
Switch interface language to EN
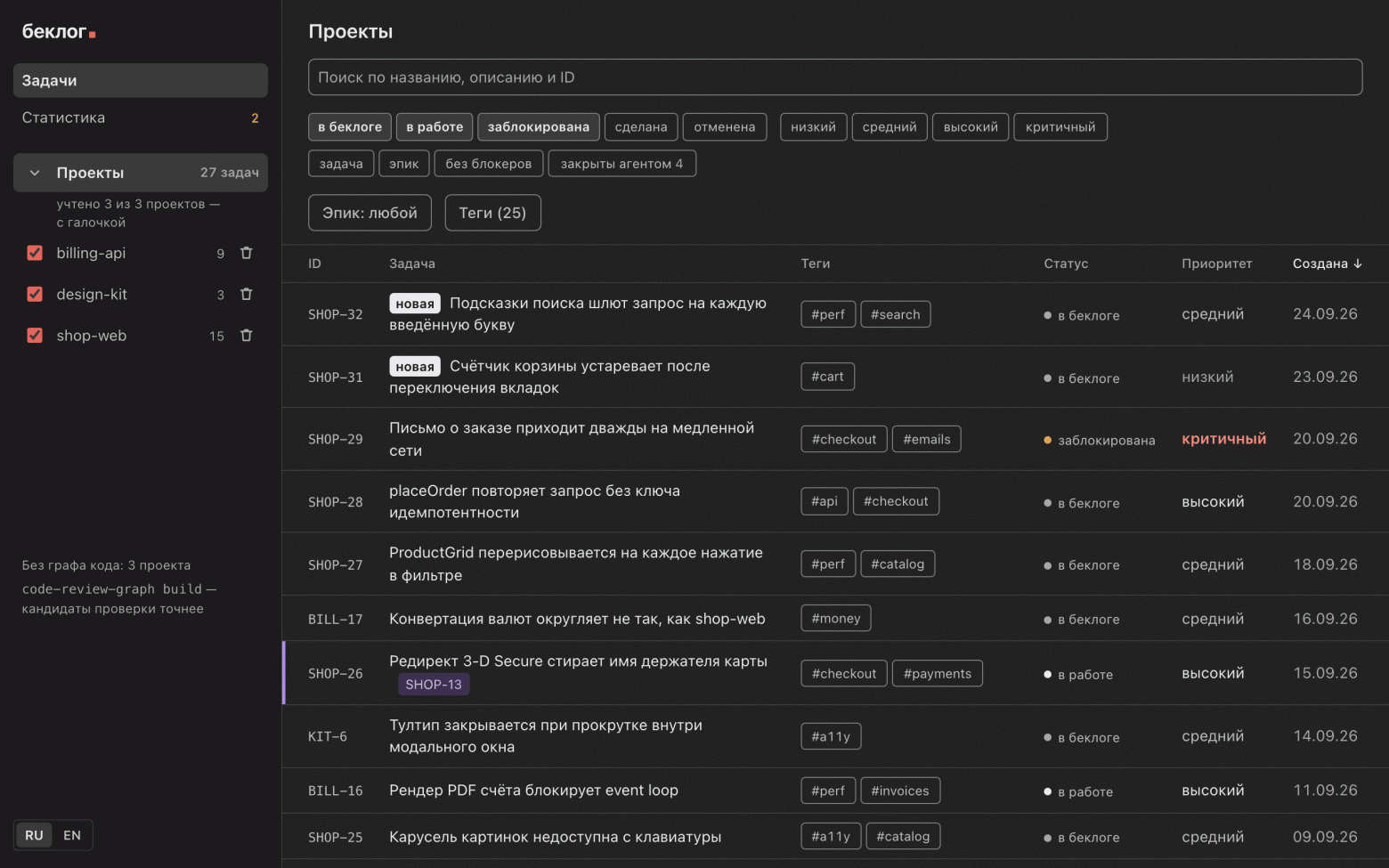click(72, 835)
